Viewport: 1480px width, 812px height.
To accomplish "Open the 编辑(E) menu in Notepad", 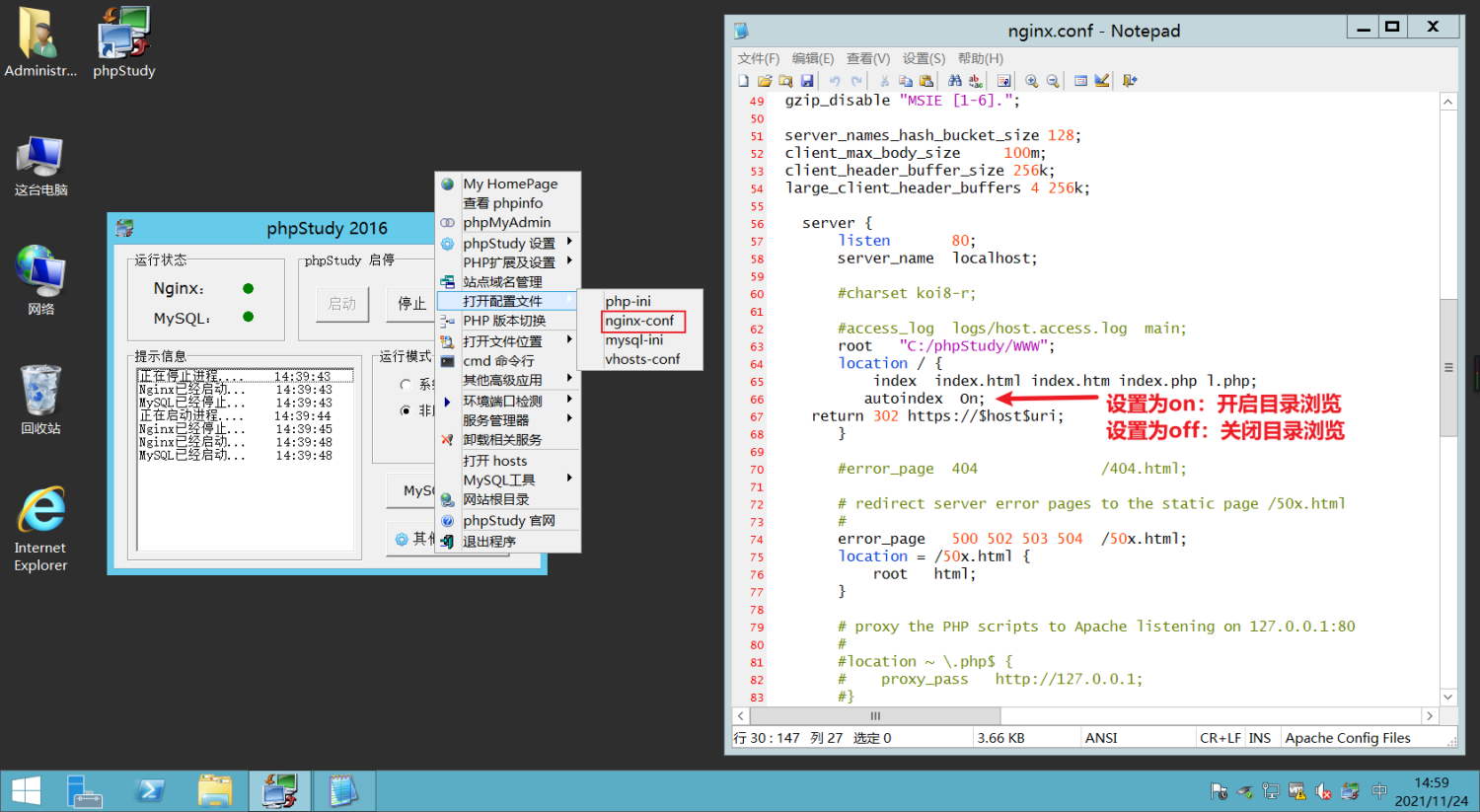I will tap(813, 58).
